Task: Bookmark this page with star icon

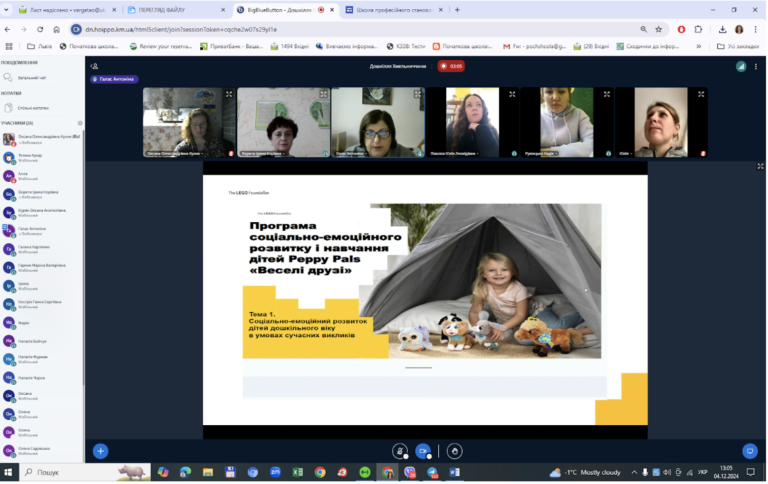Action: point(658,29)
